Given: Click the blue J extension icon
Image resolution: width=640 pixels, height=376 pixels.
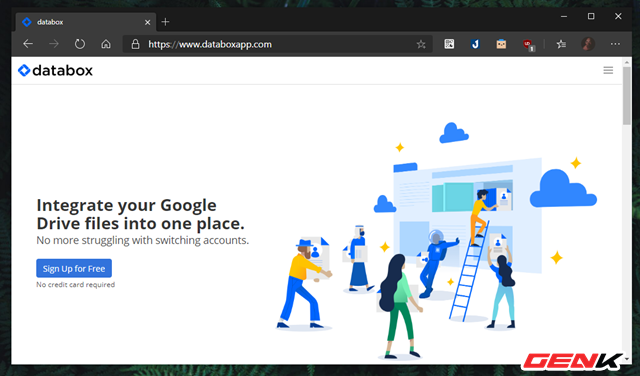Looking at the screenshot, I should 475,44.
